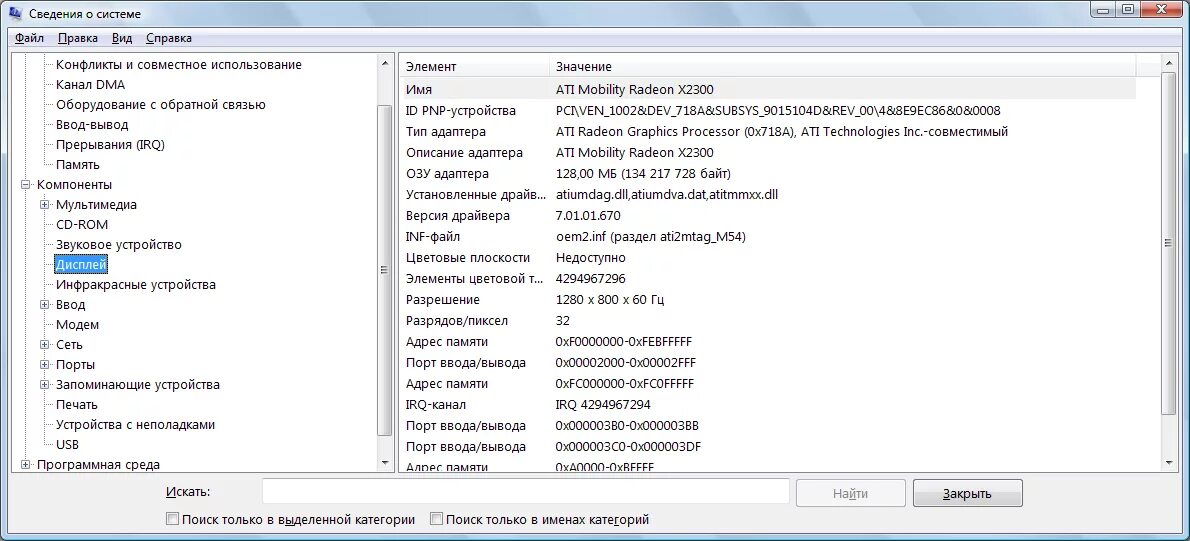This screenshot has height=541, width=1190.
Task: Select 'Конфликты и совместное использование' tree item
Action: point(178,64)
